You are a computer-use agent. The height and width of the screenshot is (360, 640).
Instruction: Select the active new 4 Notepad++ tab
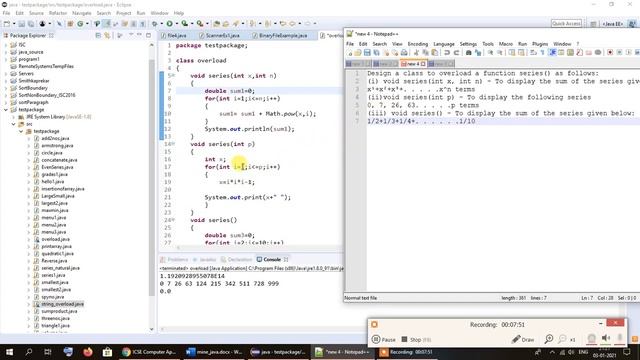(413, 64)
